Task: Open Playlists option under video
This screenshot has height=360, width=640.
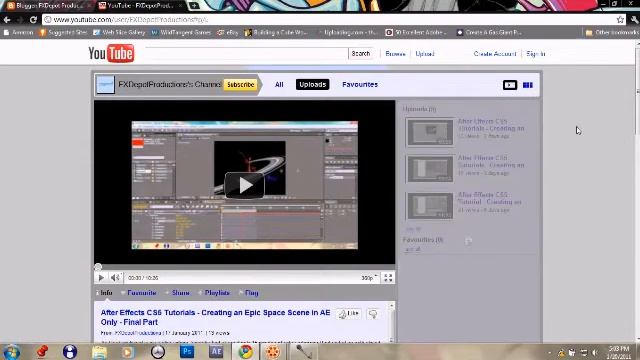Action: coord(217,293)
